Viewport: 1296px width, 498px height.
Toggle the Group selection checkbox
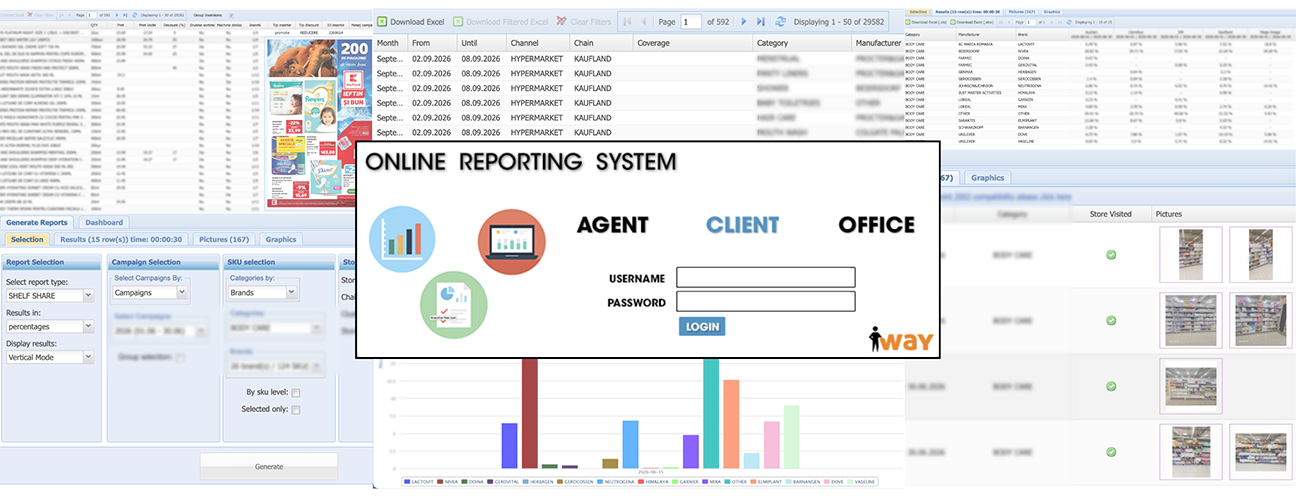pos(180,356)
